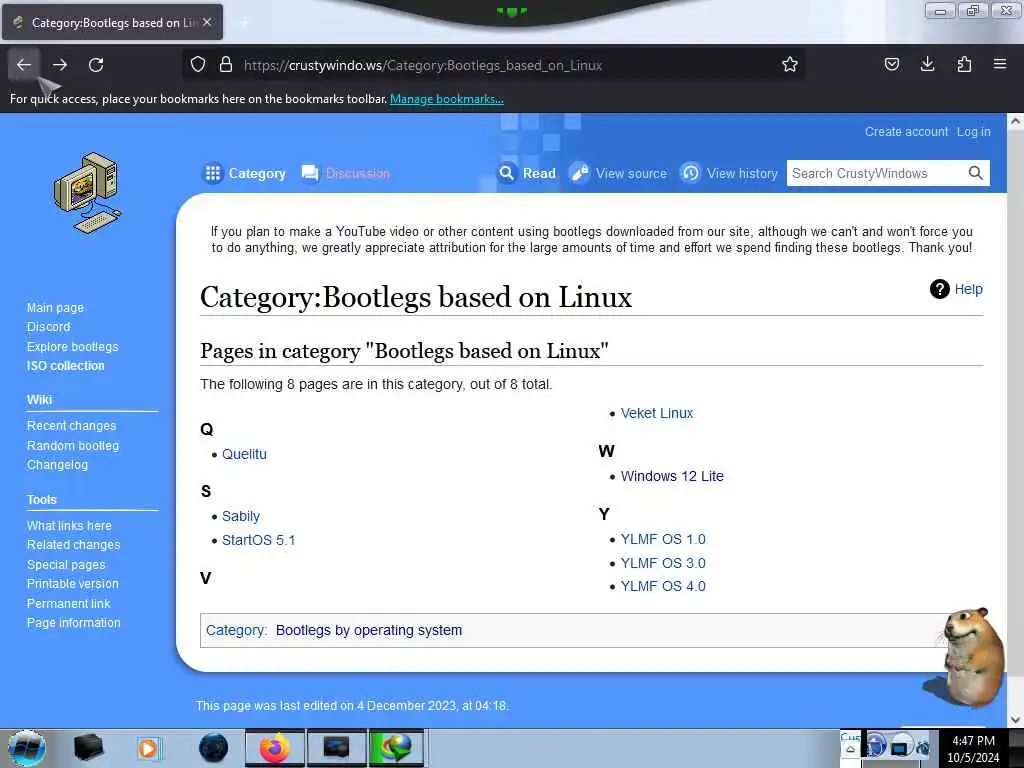Image resolution: width=1024 pixels, height=768 pixels.
Task: Click the Create account link
Action: click(x=906, y=132)
